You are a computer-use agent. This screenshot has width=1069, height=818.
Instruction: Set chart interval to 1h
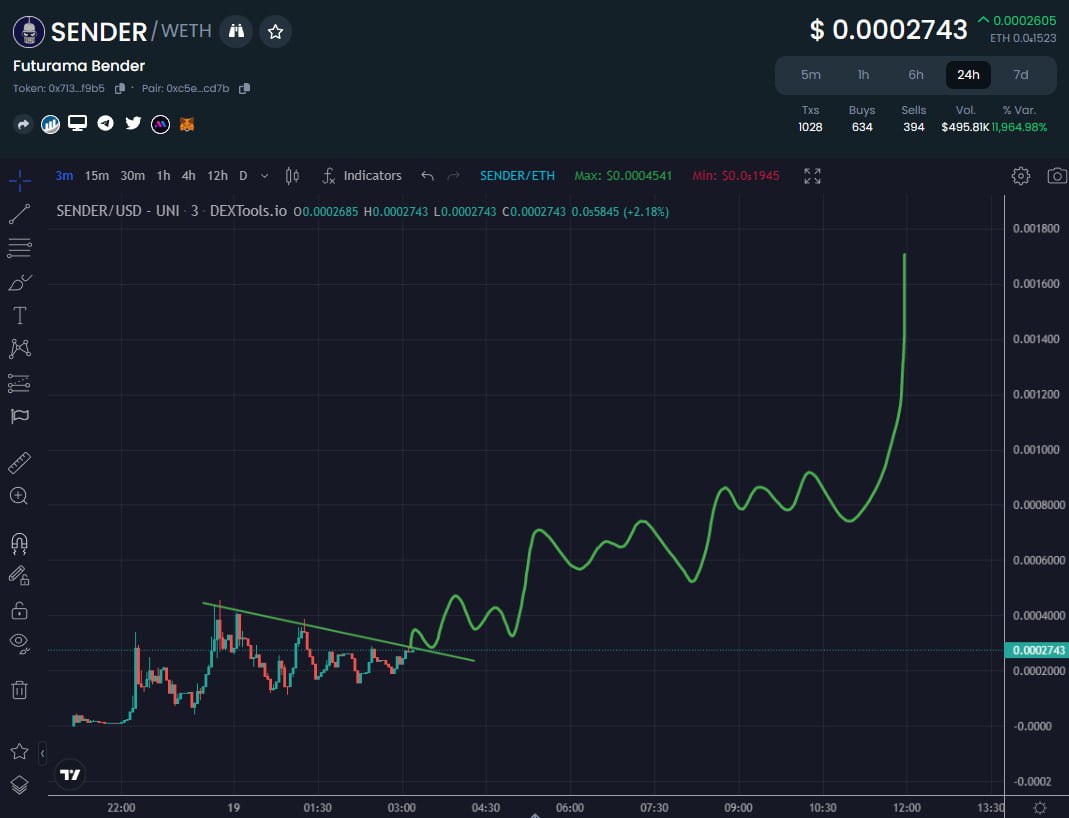point(164,176)
